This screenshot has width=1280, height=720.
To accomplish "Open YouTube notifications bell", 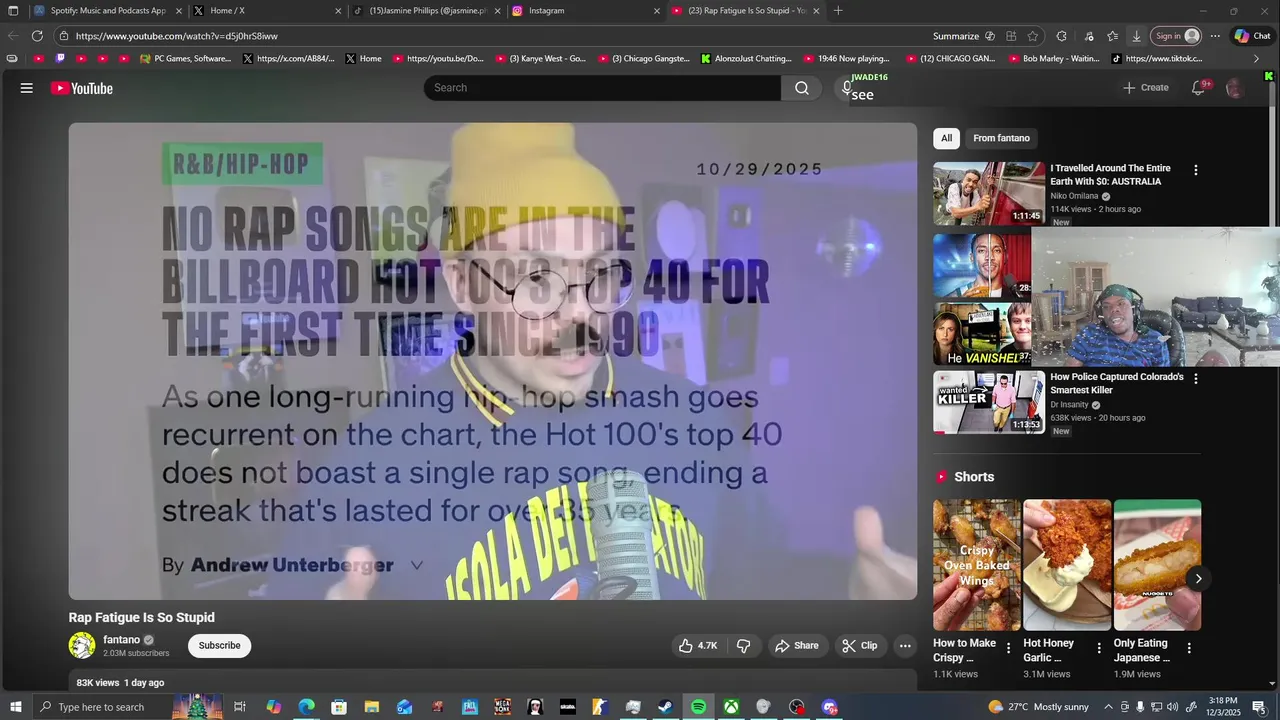I will pos(1198,88).
